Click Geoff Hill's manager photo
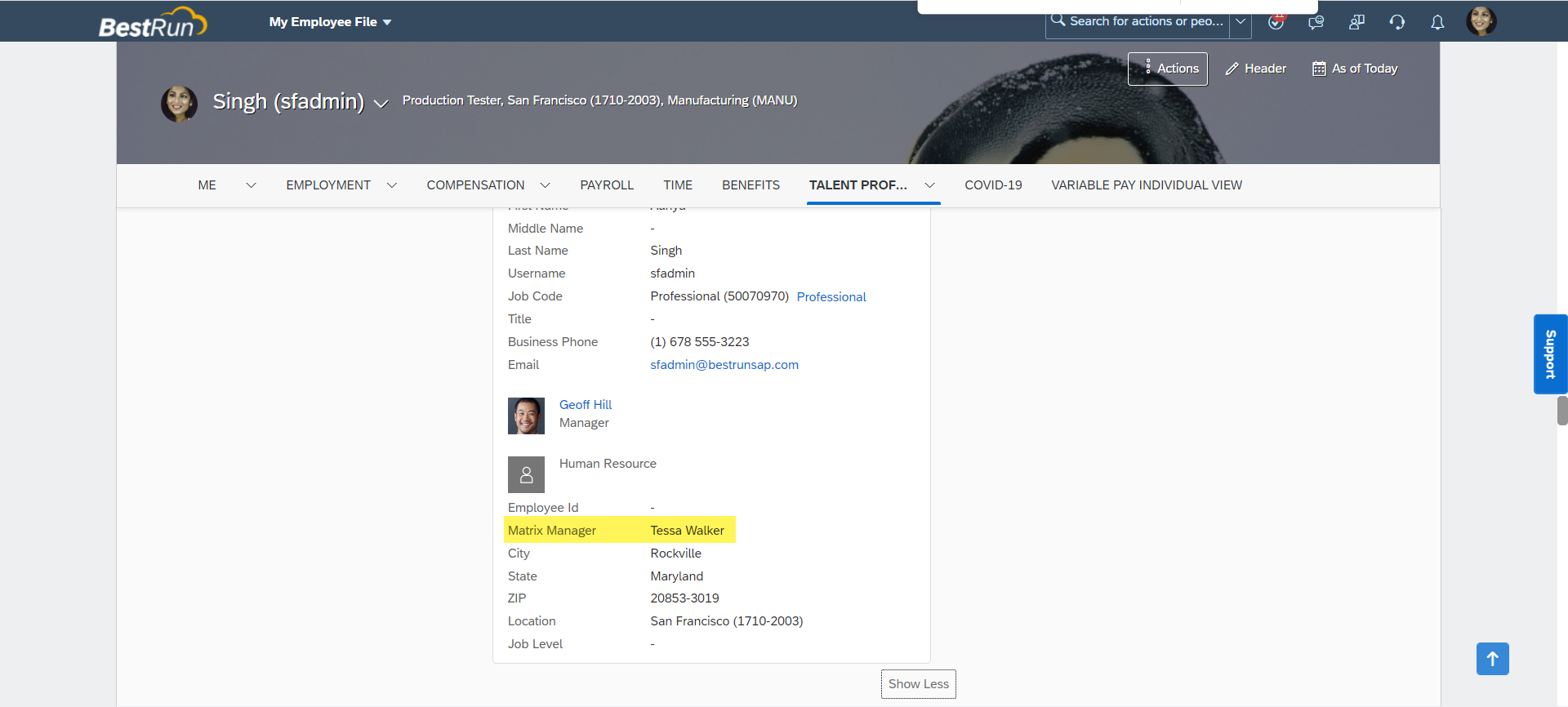This screenshot has width=1568, height=707. coord(526,416)
